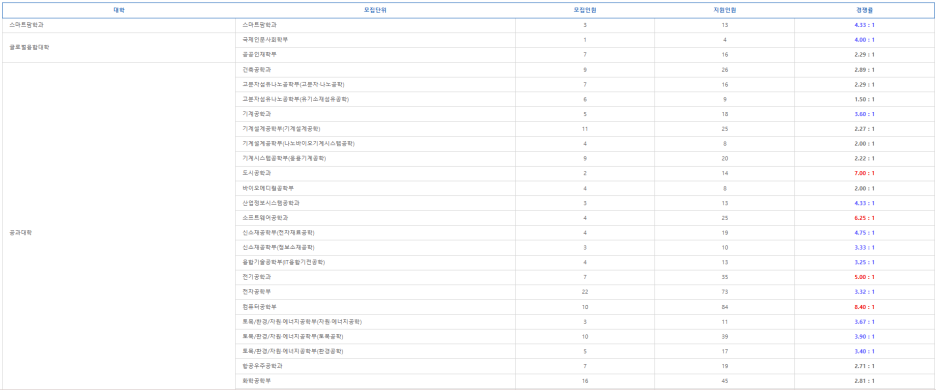Viewport: 936px width, 390px height.
Task: Click the 2.71 : 1 competition ratio
Action: (x=864, y=366)
